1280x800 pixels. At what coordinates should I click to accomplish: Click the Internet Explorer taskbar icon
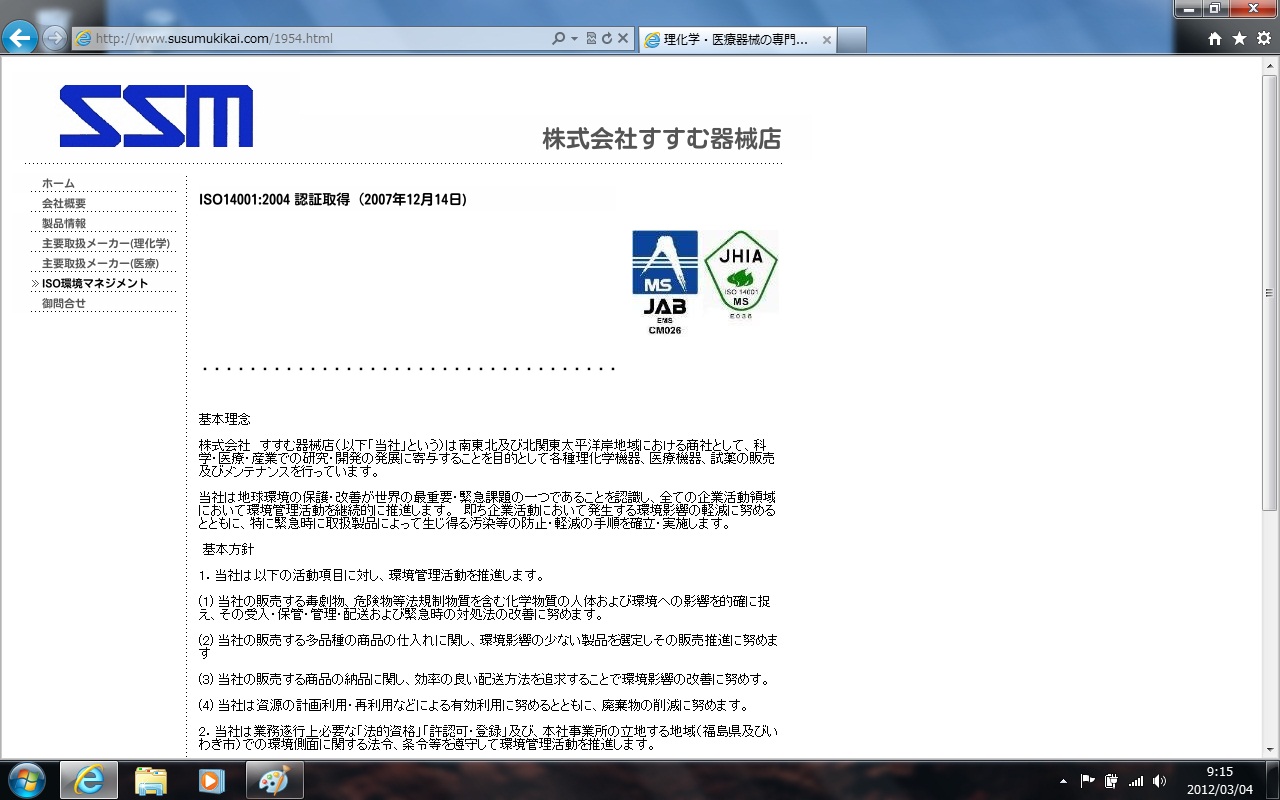(x=88, y=780)
